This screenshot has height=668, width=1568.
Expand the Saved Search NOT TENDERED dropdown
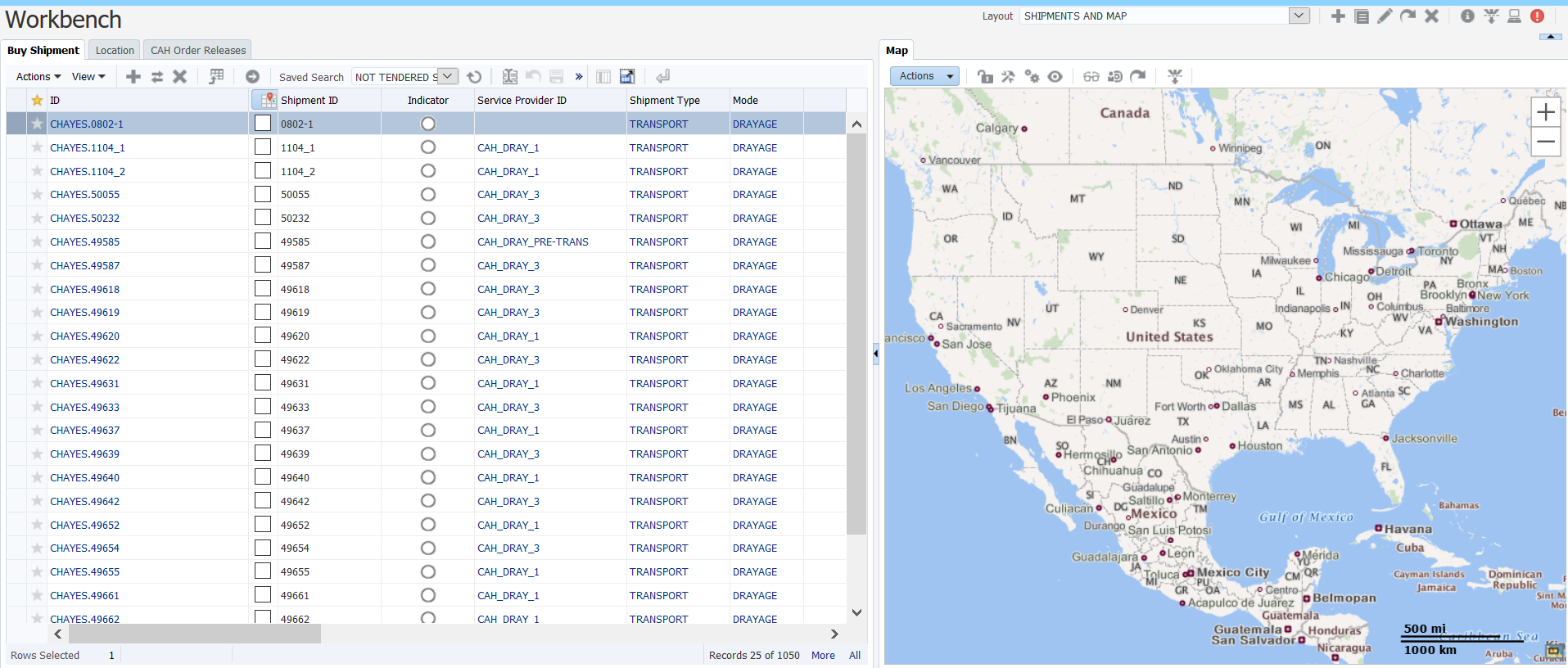pyautogui.click(x=447, y=77)
